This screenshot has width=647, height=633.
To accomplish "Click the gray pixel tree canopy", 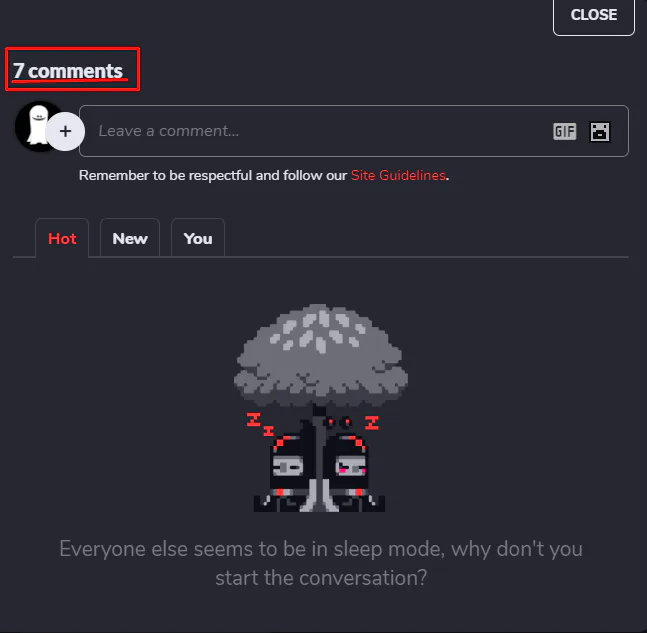I will [321, 355].
